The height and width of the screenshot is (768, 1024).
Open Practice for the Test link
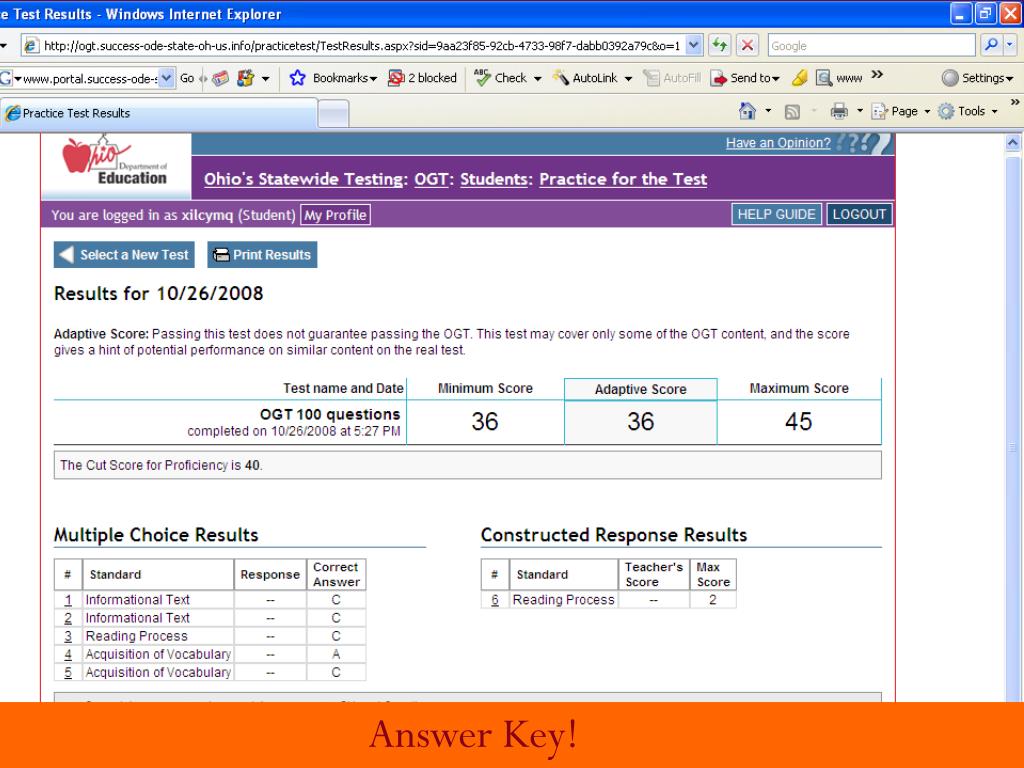tap(623, 179)
